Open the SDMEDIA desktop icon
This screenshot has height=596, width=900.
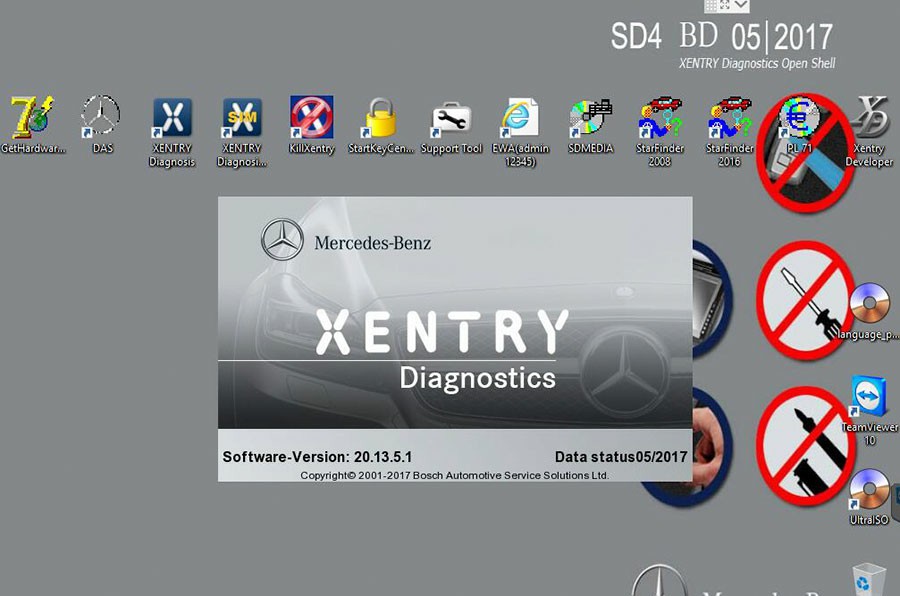tap(590, 118)
